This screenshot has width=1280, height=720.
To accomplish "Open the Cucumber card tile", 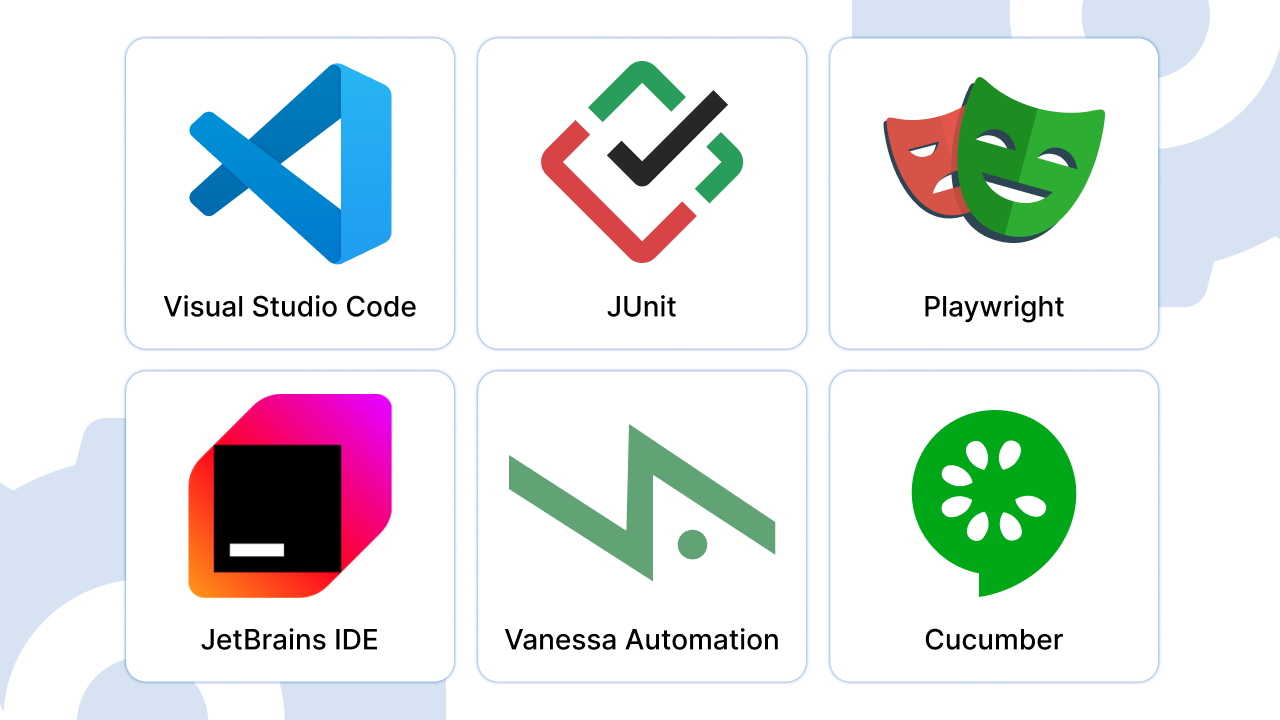I will pos(994,526).
